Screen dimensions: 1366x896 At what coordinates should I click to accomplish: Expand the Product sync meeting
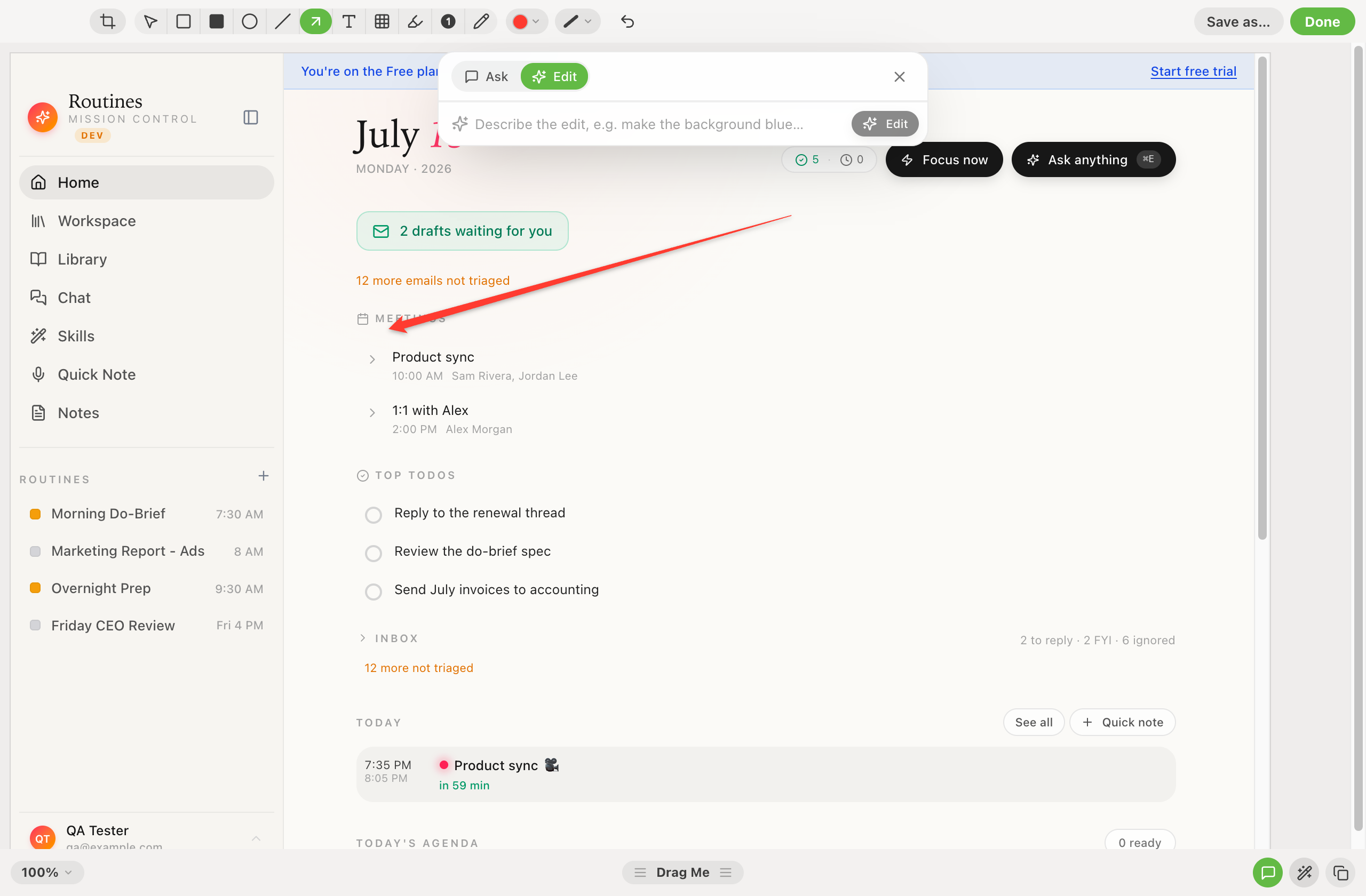tap(372, 359)
